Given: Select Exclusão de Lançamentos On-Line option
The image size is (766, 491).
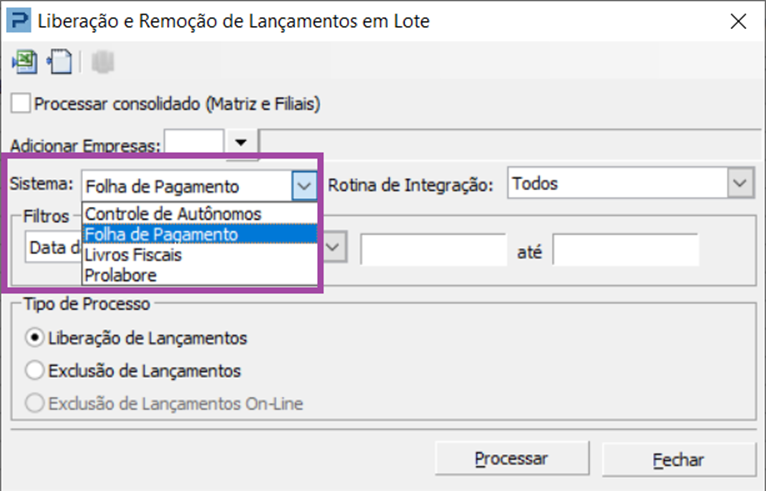Looking at the screenshot, I should pyautogui.click(x=35, y=403).
